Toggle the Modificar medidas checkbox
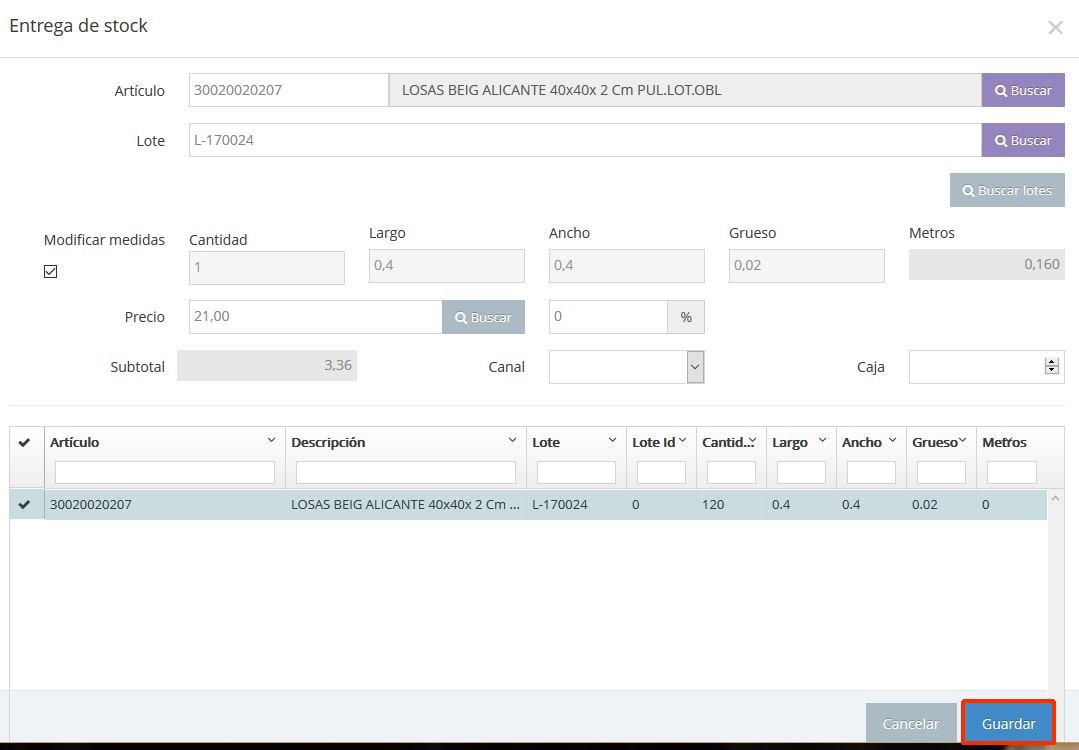The height and width of the screenshot is (750, 1079). click(50, 271)
